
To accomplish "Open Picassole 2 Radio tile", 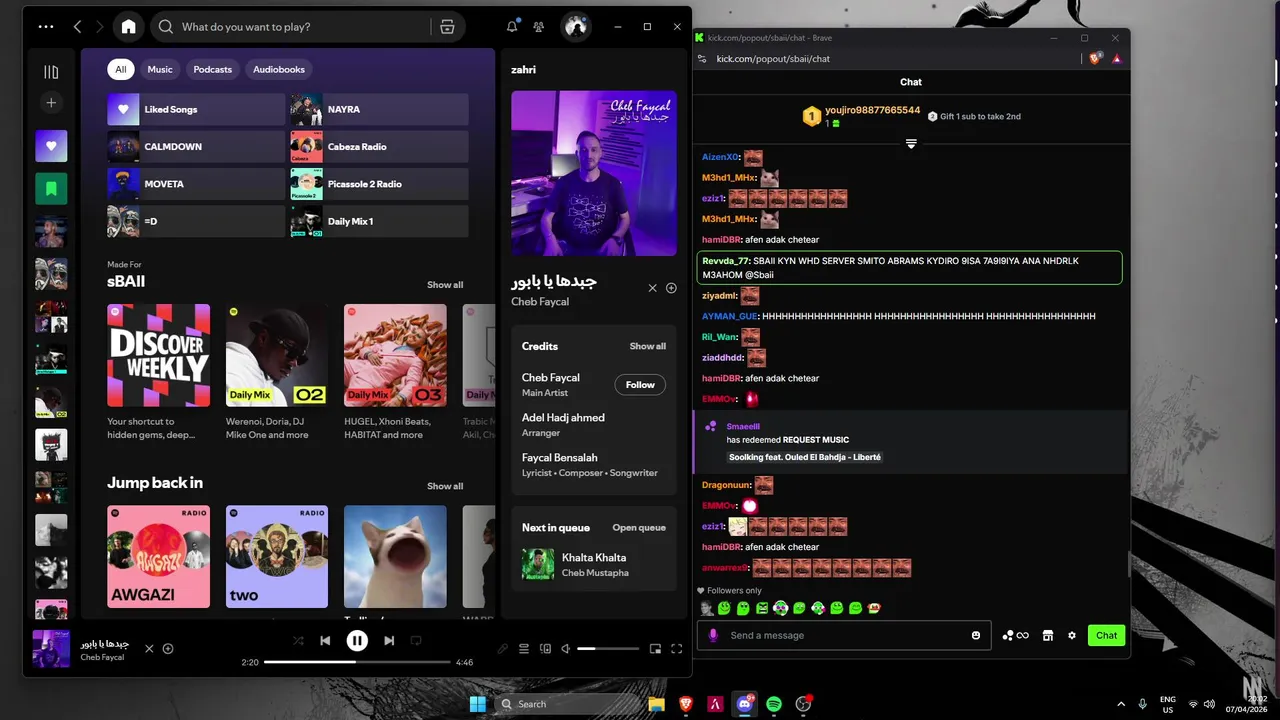I will tap(379, 184).
